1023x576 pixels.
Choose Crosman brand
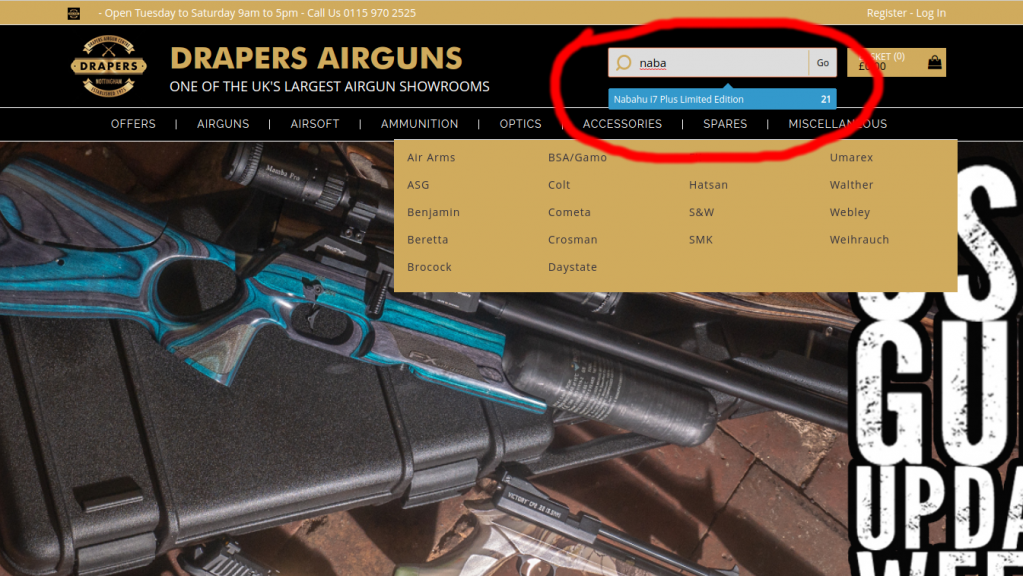pyautogui.click(x=573, y=239)
